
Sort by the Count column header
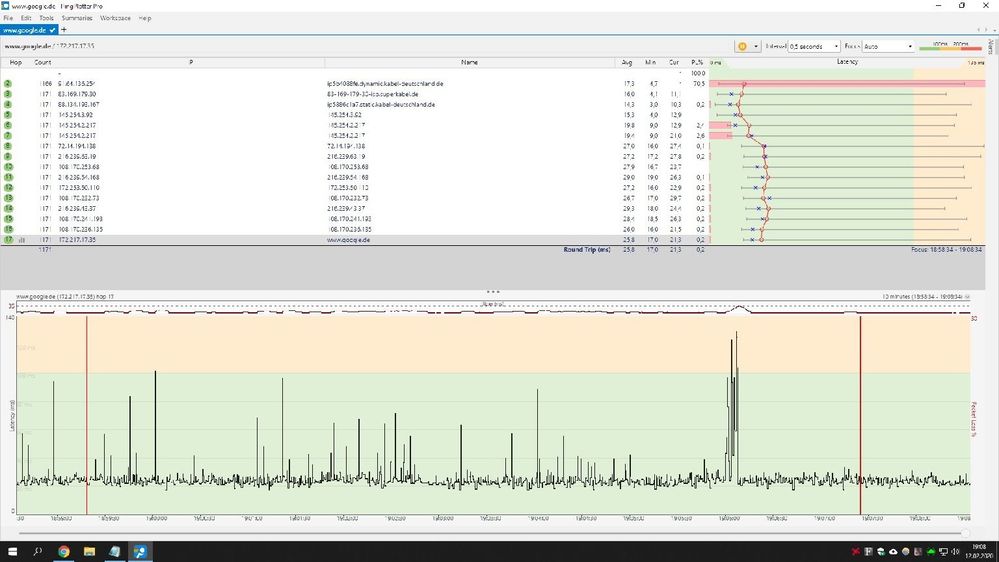pos(43,62)
